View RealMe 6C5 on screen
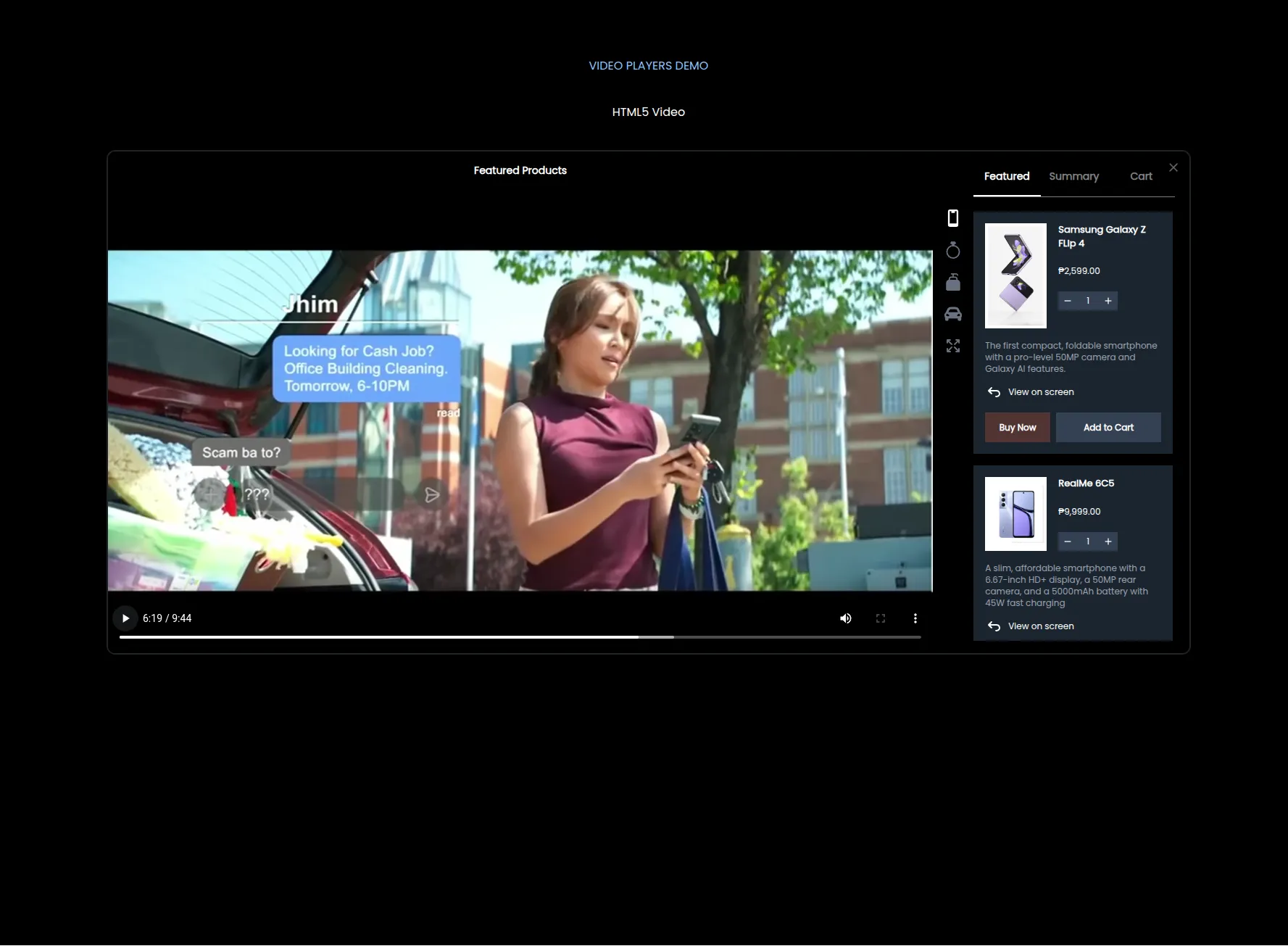Viewport: 1288px width, 946px height. tap(1031, 626)
